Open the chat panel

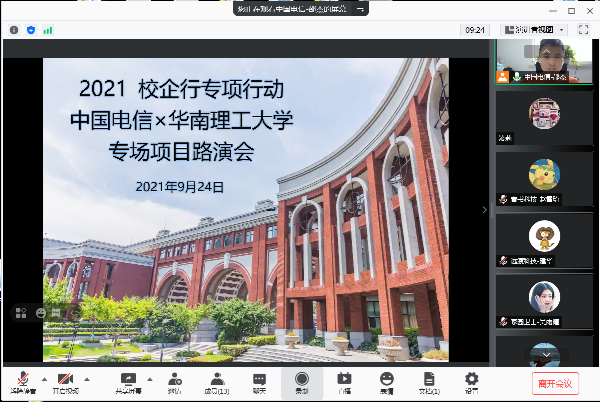(259, 380)
